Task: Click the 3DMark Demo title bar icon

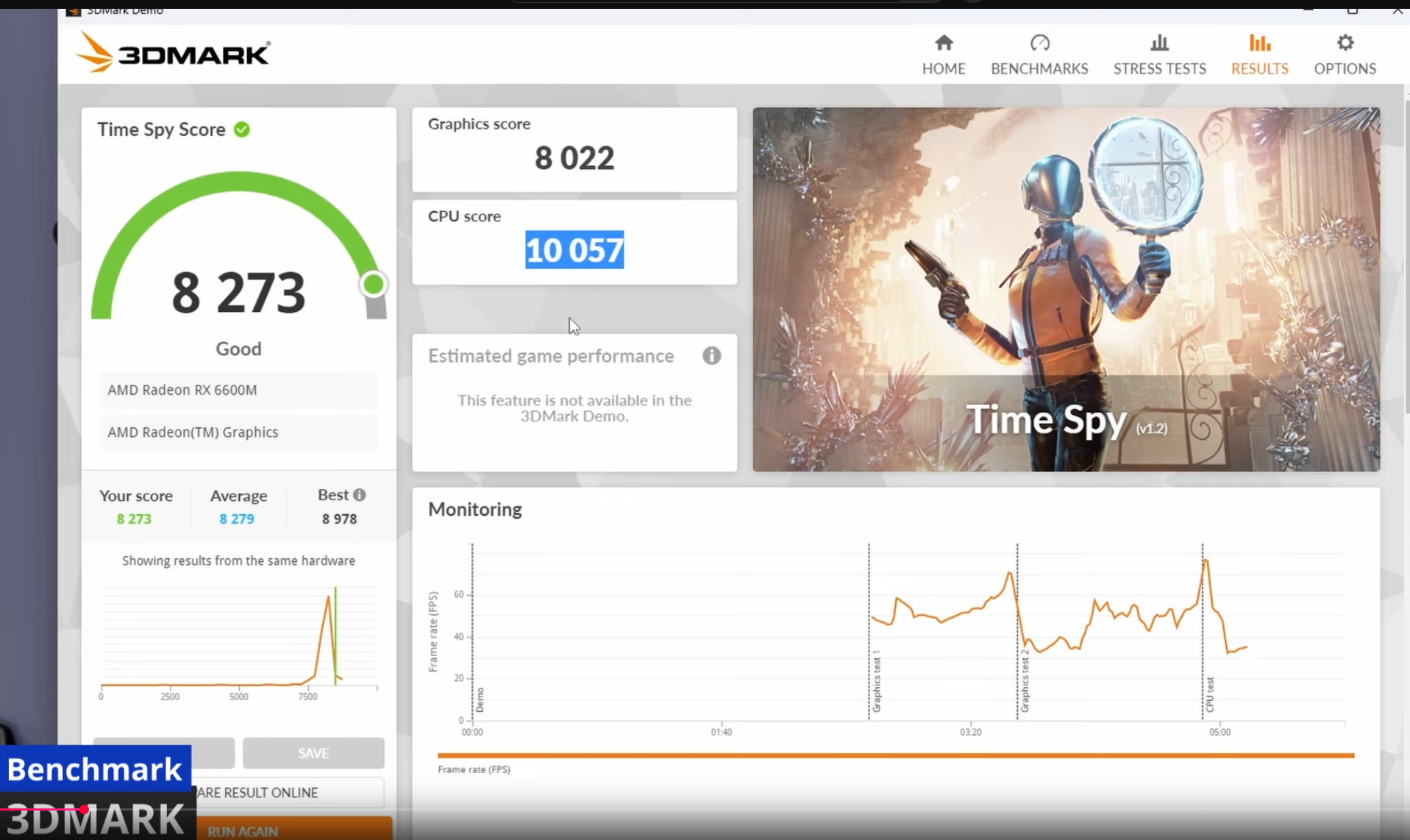Action: pyautogui.click(x=73, y=10)
